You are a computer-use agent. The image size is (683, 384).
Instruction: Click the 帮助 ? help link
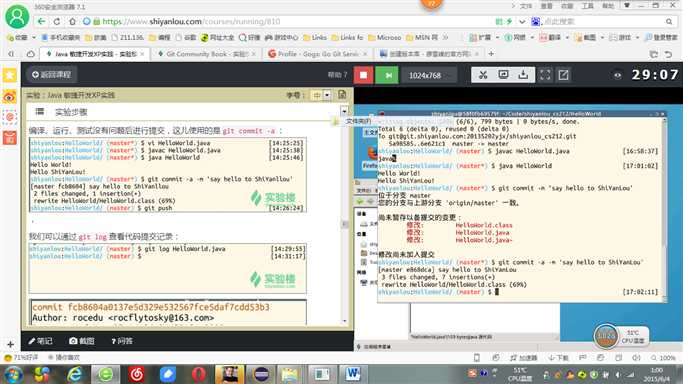point(338,75)
